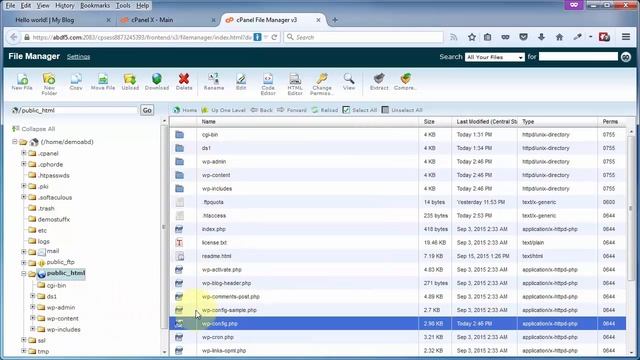Click the red Delete icon
640x360 pixels.
[184, 82]
